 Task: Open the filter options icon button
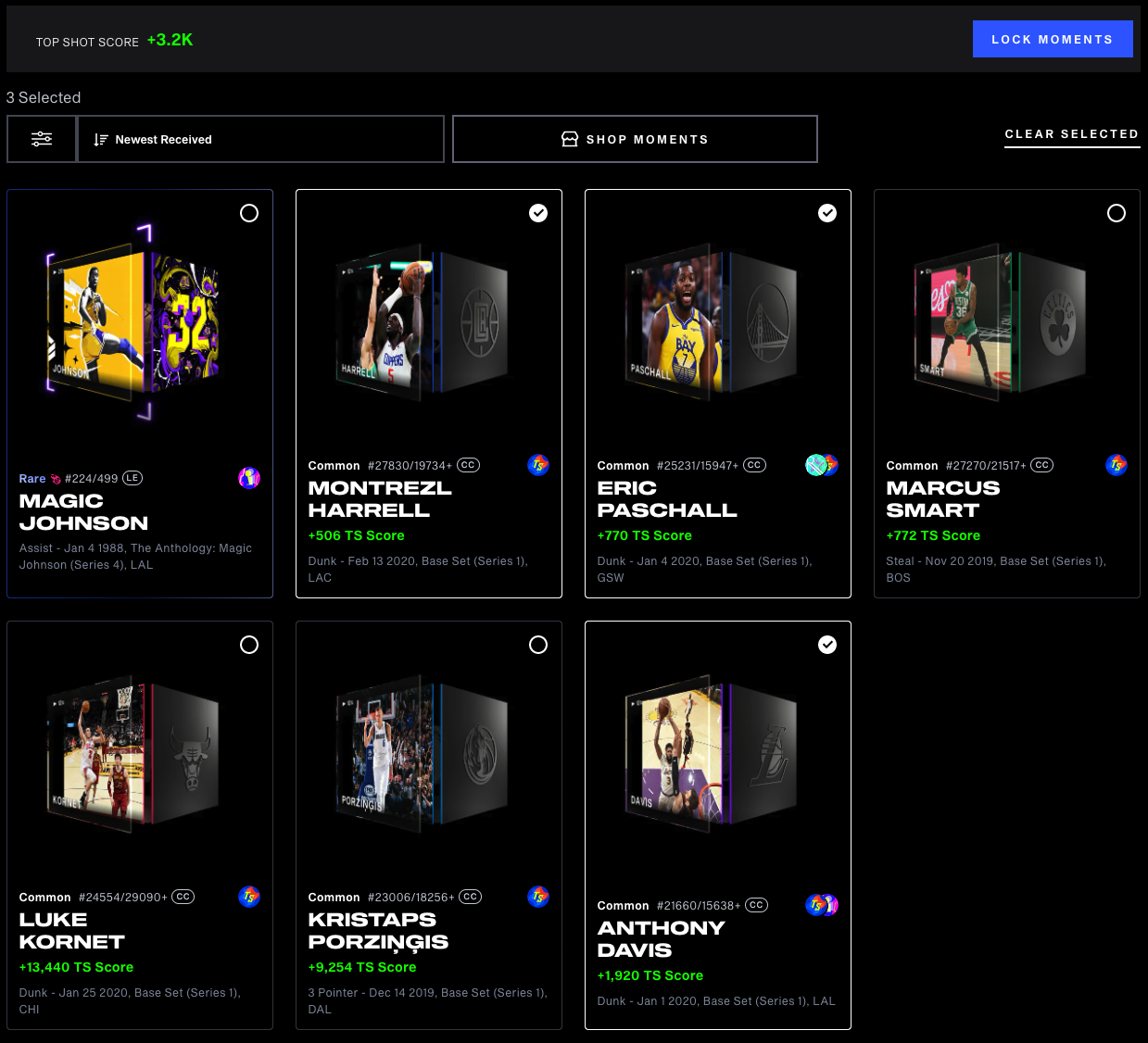click(x=42, y=139)
